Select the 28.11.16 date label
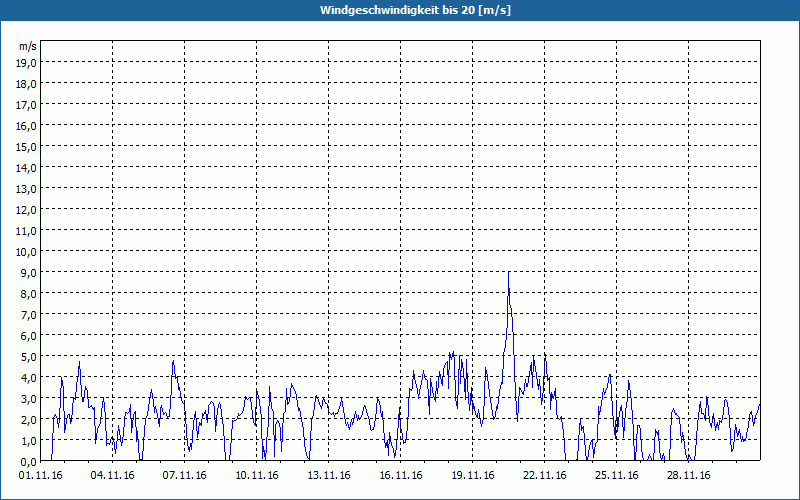The image size is (800, 500). 689,476
